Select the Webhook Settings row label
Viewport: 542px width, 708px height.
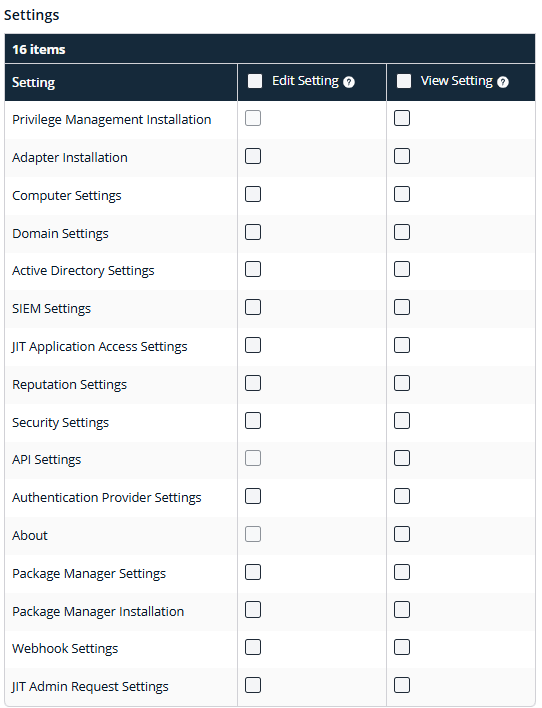click(x=65, y=648)
